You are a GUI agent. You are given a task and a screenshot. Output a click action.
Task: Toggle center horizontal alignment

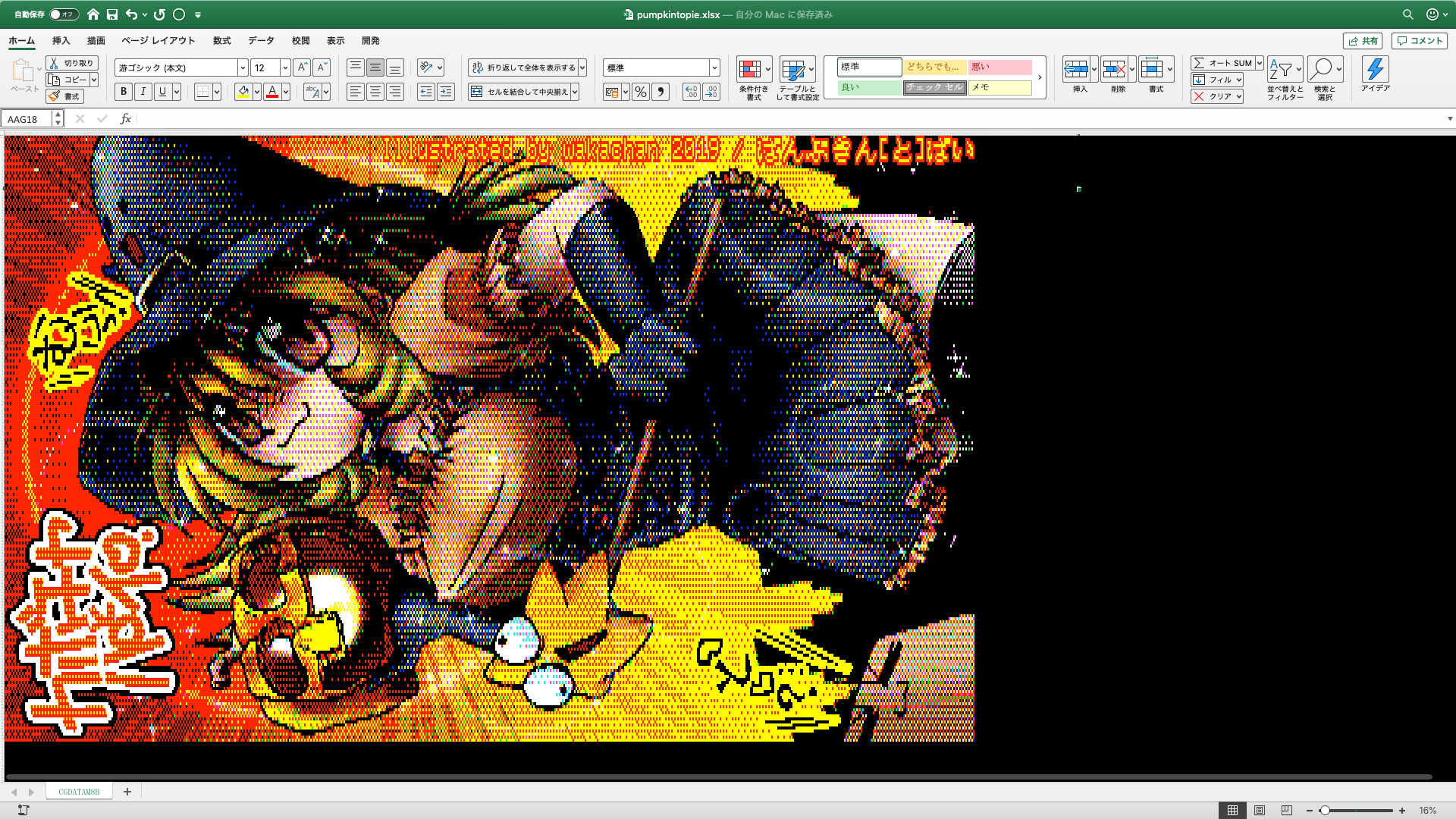375,92
